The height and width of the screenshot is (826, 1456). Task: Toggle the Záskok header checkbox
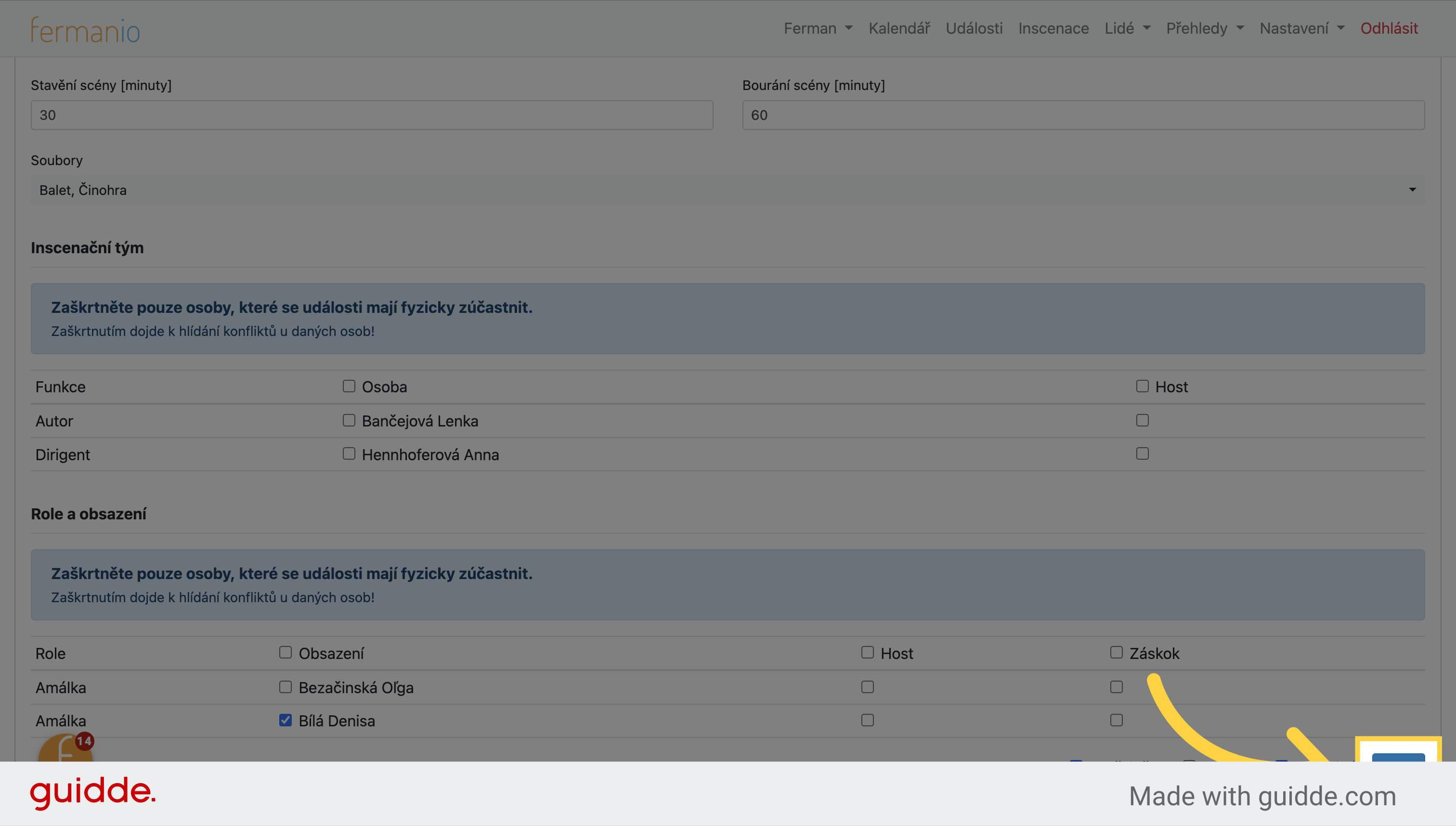point(1117,652)
